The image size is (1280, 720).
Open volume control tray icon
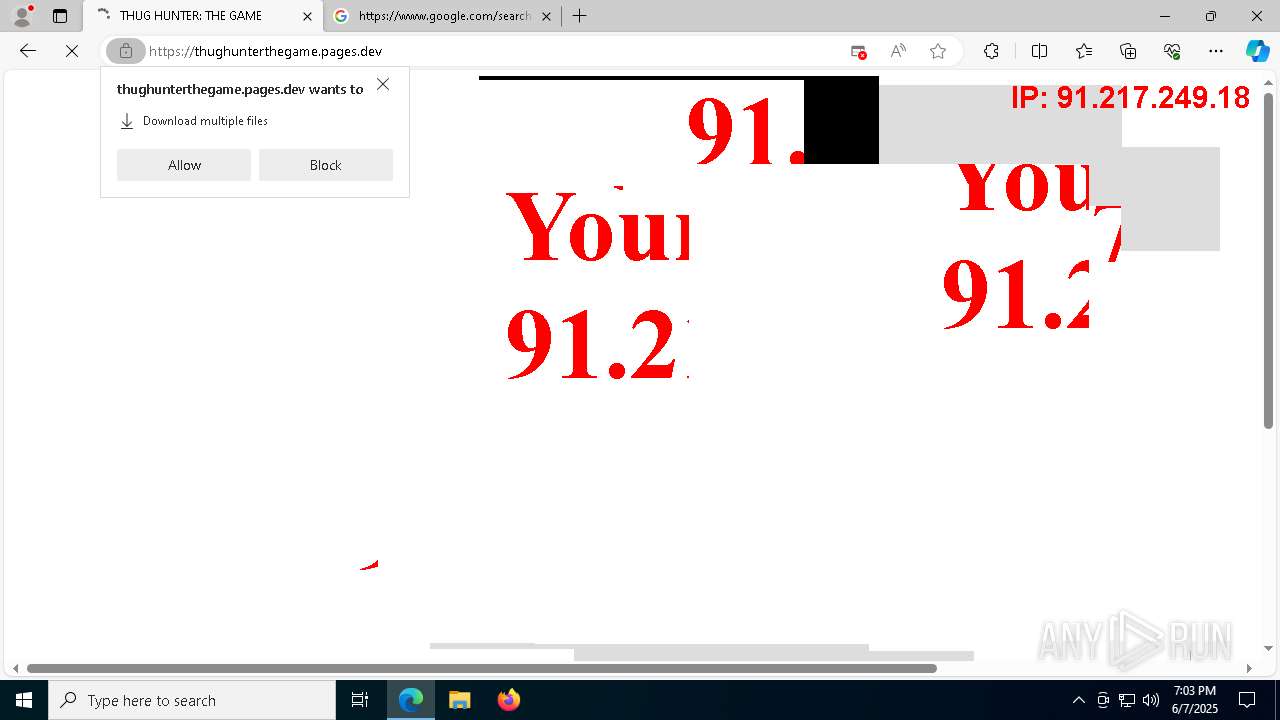(1151, 700)
